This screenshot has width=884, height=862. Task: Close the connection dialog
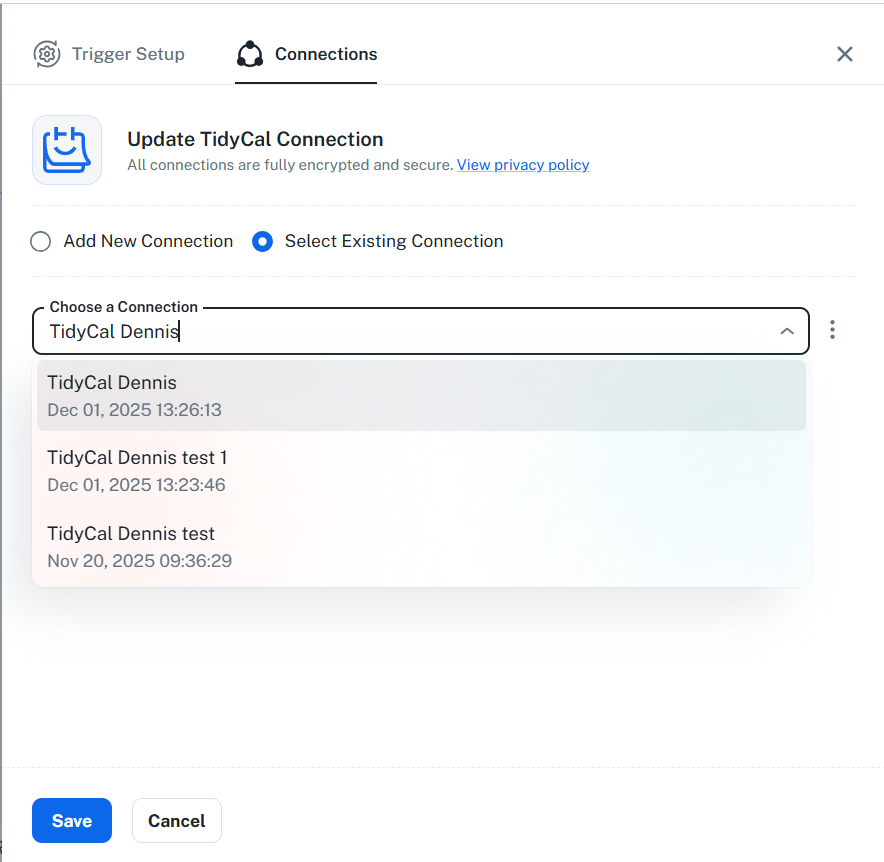[x=845, y=54]
